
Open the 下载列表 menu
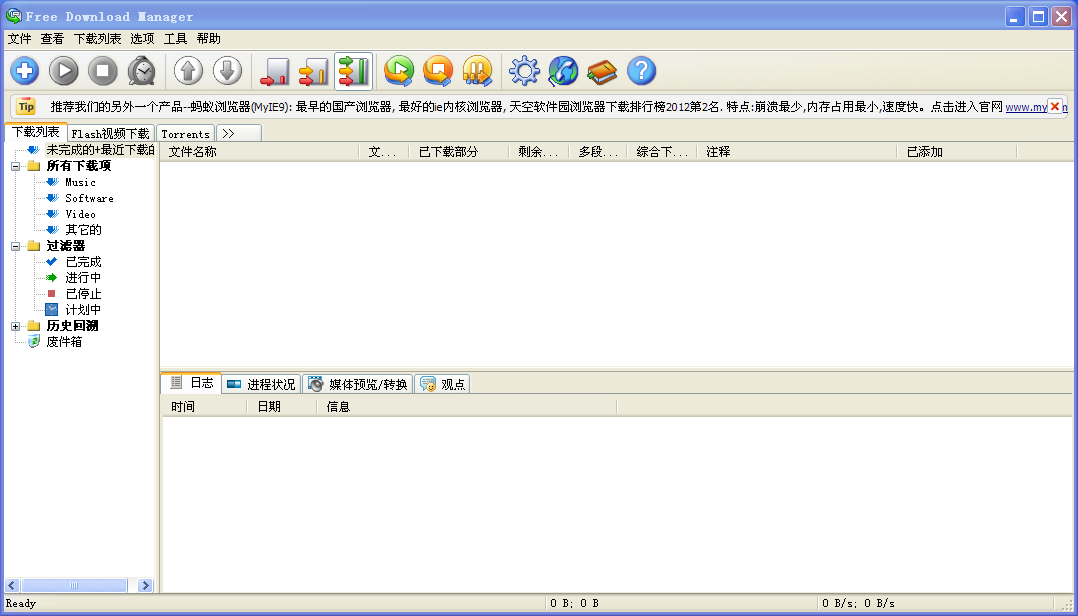[98, 38]
